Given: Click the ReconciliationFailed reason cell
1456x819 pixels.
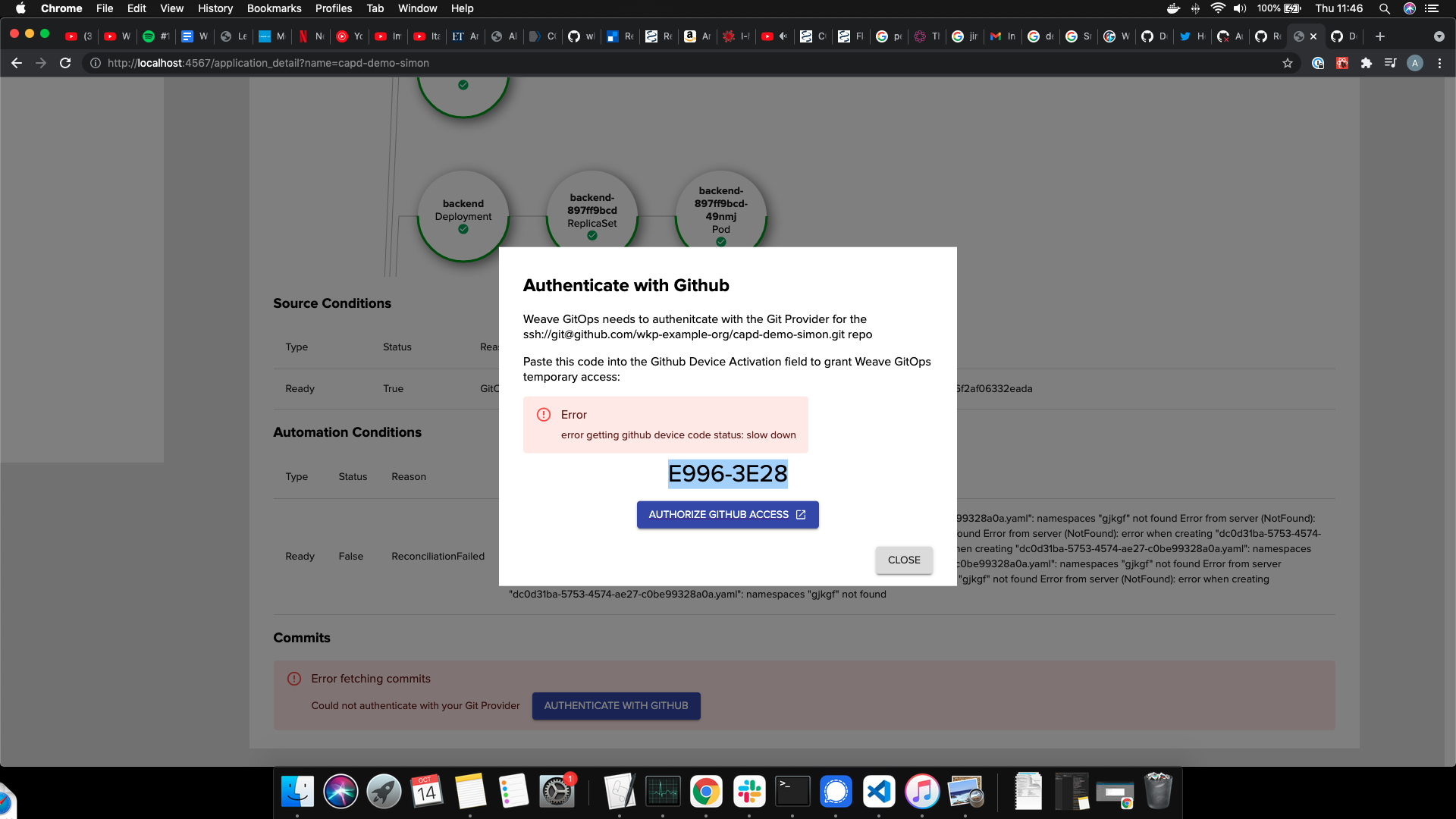Looking at the screenshot, I should coord(438,556).
